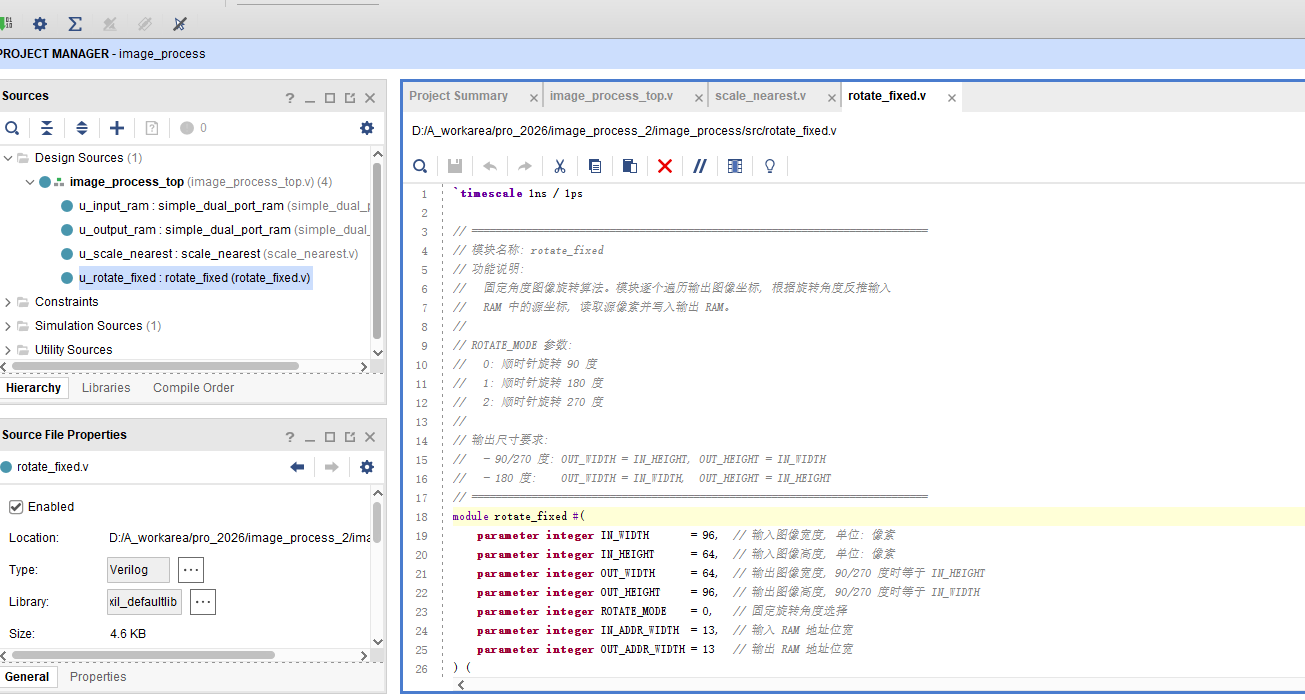Image resolution: width=1305 pixels, height=700 pixels.
Task: Expand the Utility Sources folder
Action: pos(9,350)
